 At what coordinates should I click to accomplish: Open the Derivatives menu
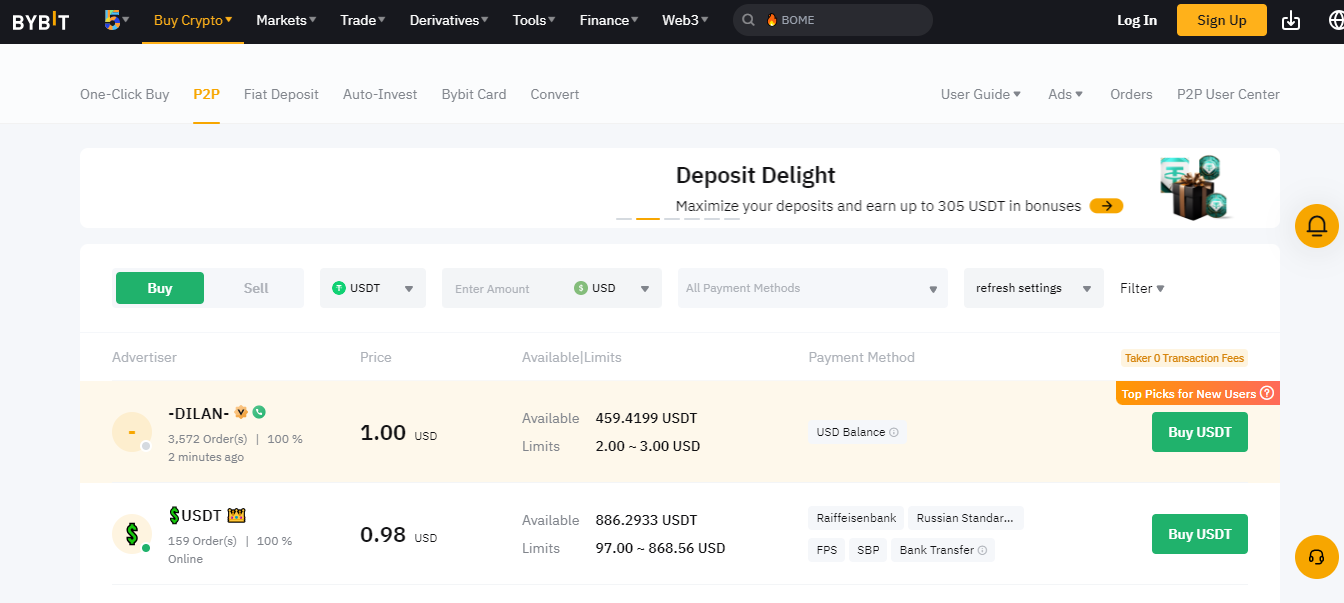tap(449, 20)
